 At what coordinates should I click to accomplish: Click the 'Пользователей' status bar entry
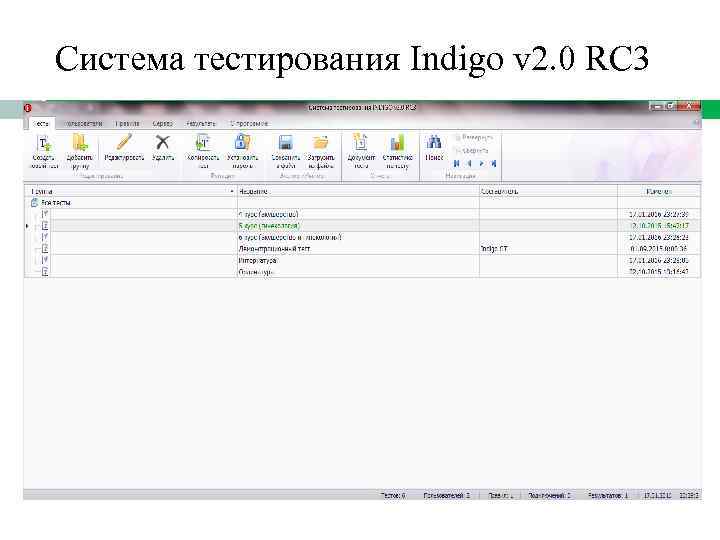click(447, 495)
